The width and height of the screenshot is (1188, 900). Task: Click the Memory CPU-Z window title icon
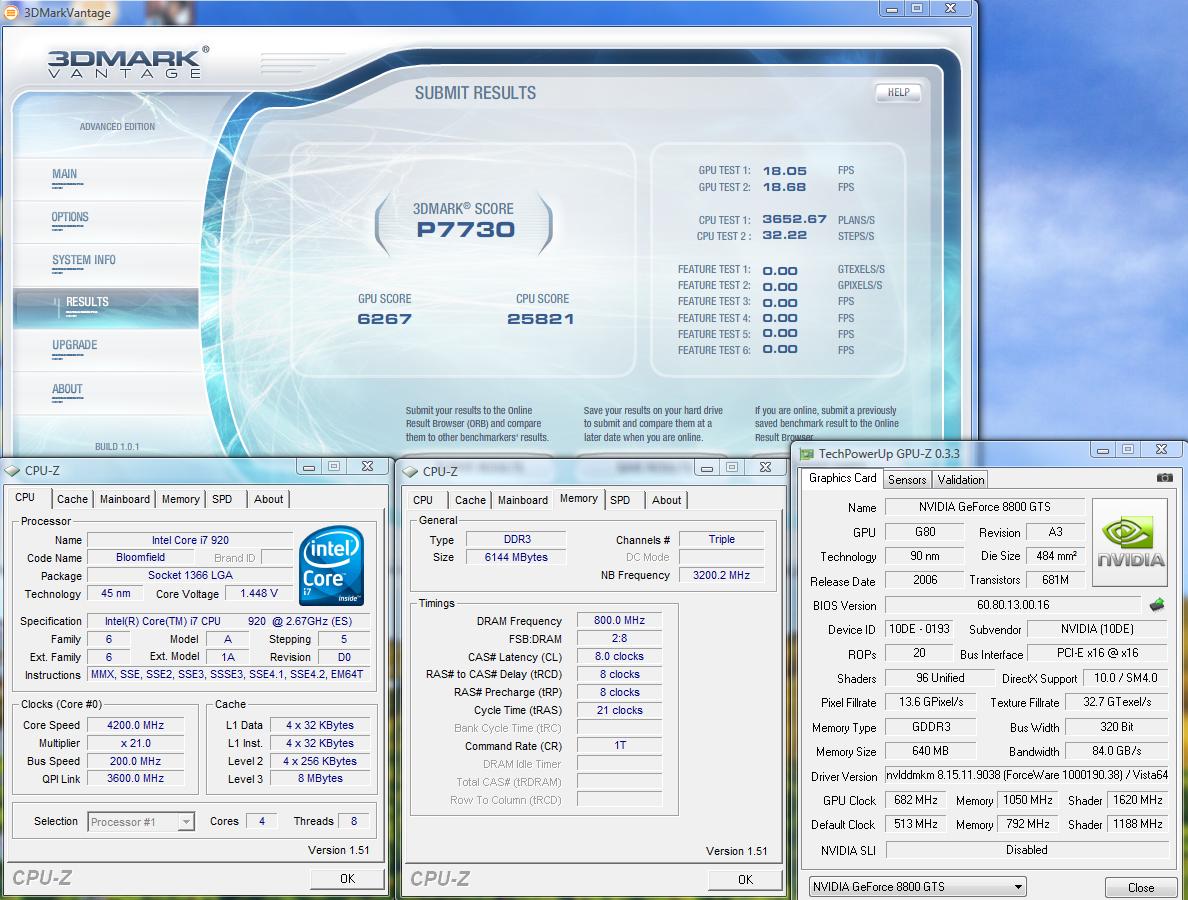click(x=410, y=471)
